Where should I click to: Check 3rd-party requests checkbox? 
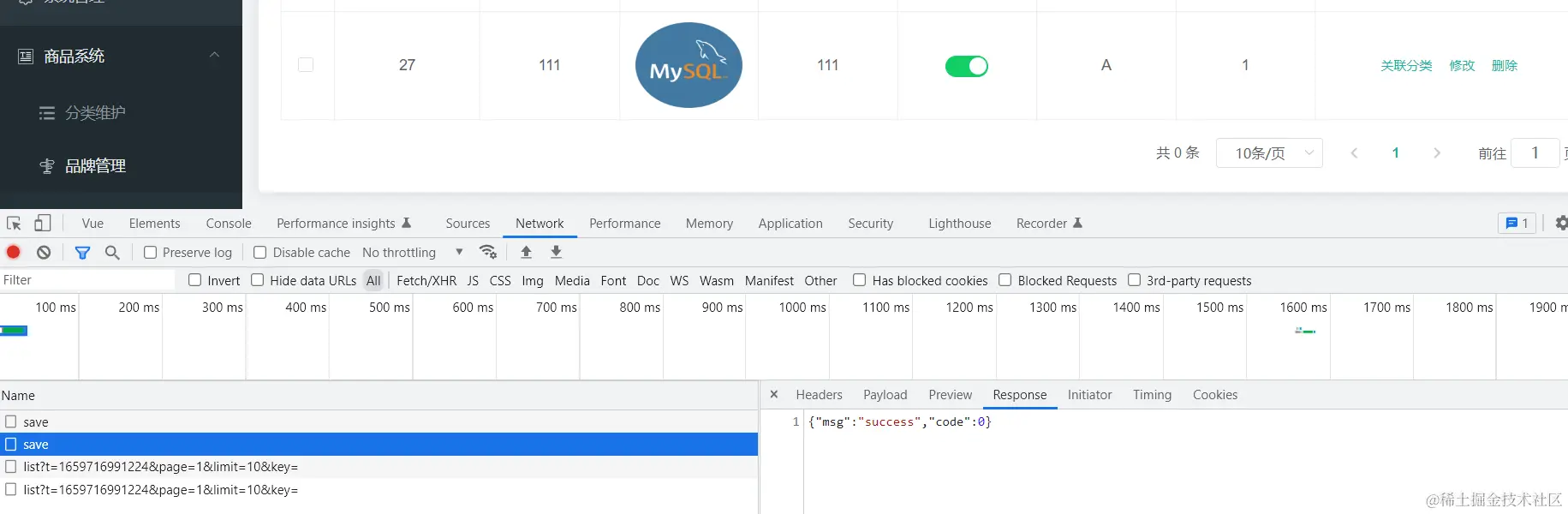click(x=1134, y=280)
